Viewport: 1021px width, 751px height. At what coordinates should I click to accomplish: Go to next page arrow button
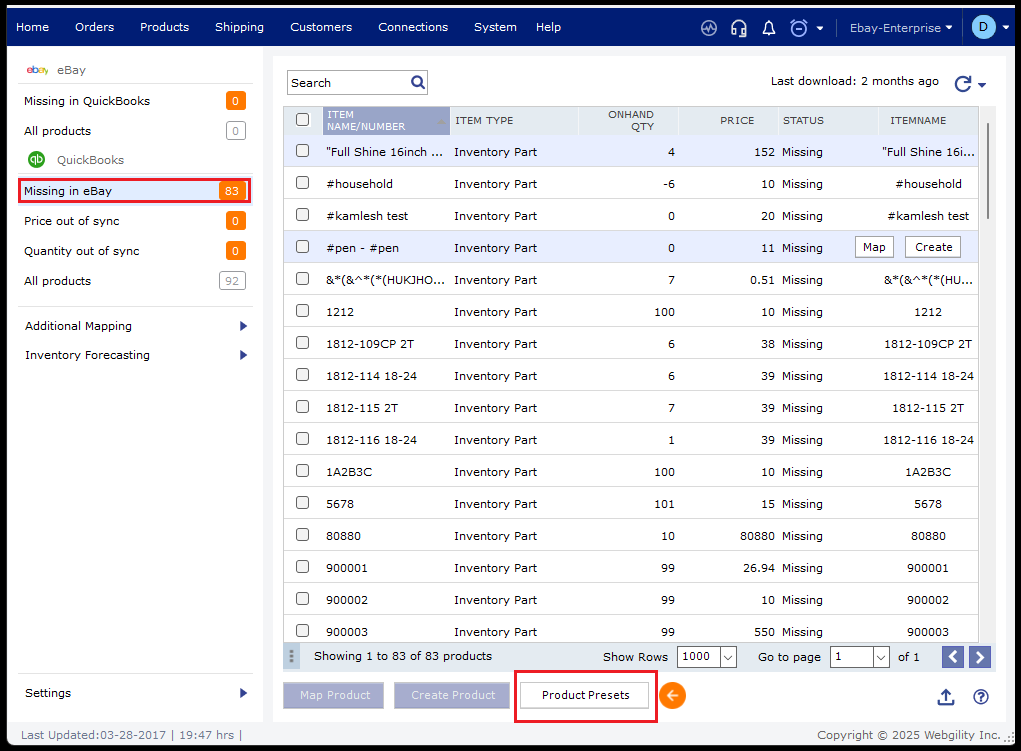[x=980, y=657]
